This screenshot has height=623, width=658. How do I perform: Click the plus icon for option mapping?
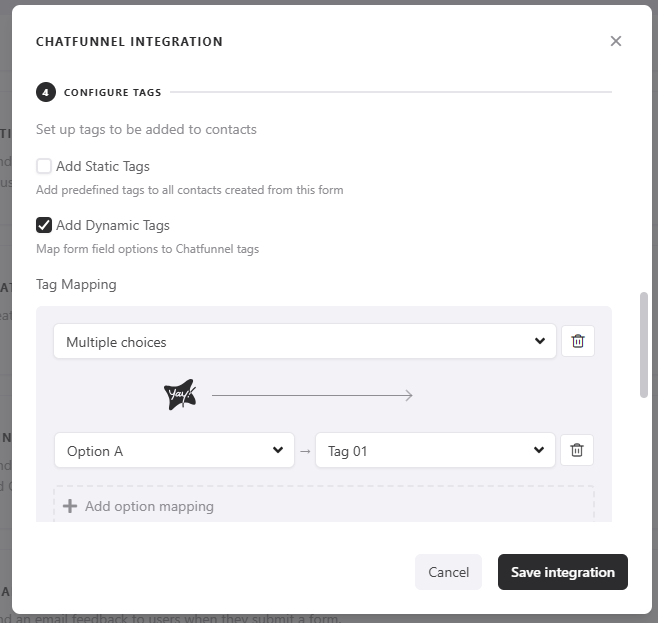coord(70,506)
